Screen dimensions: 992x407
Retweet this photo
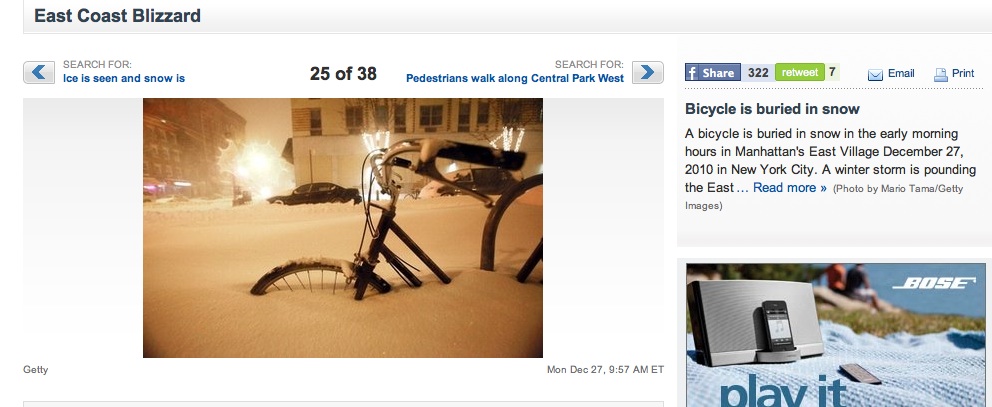(x=800, y=72)
